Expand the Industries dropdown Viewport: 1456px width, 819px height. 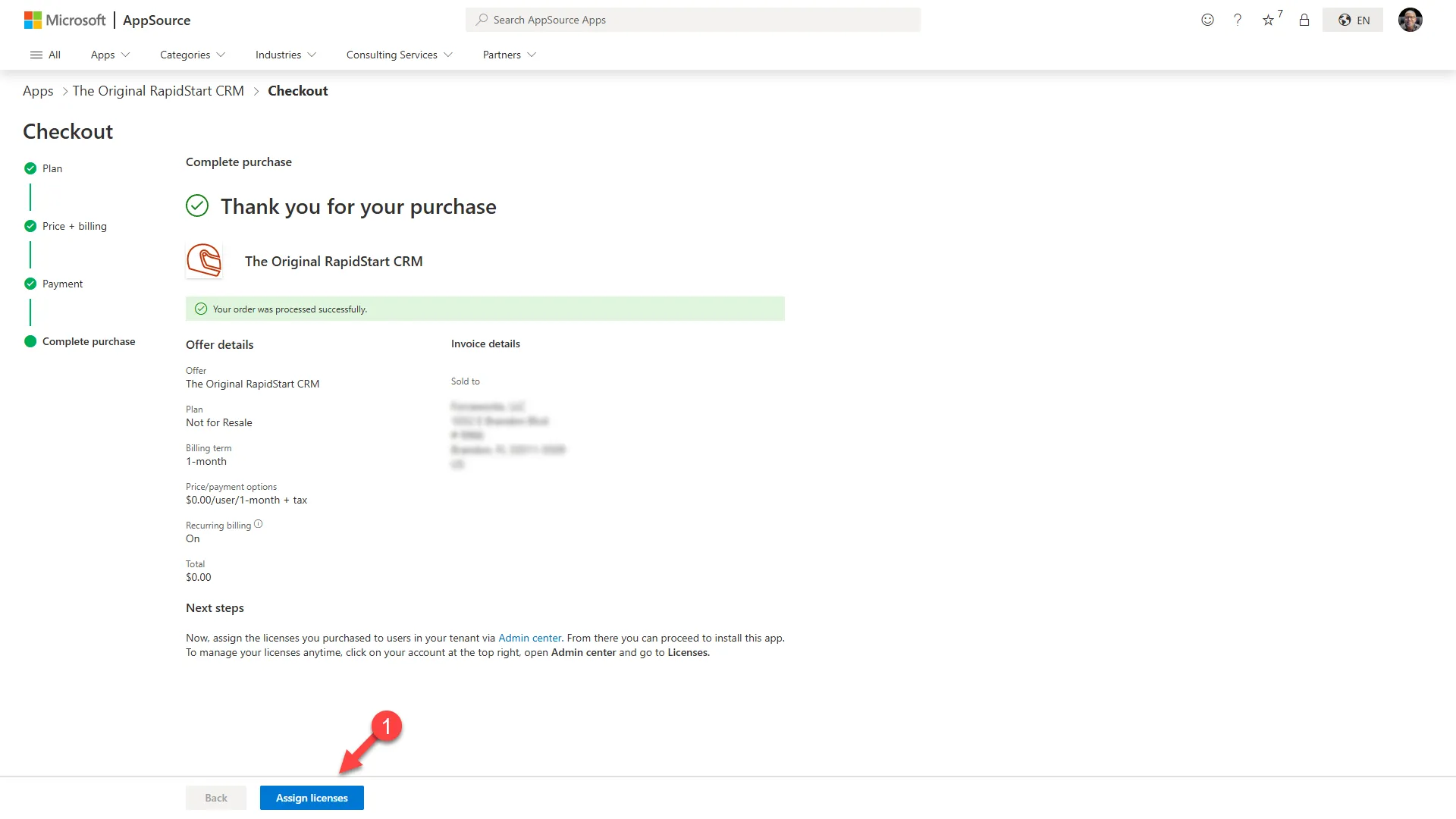[285, 55]
